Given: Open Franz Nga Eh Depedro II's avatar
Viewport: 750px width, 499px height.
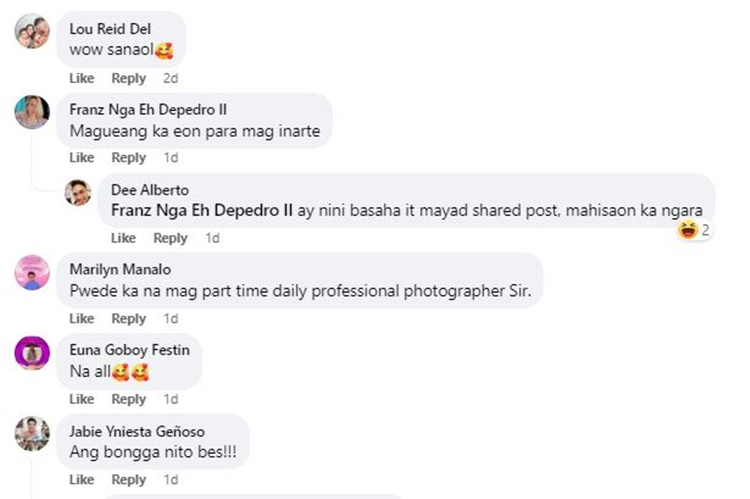Looking at the screenshot, I should point(32,112).
